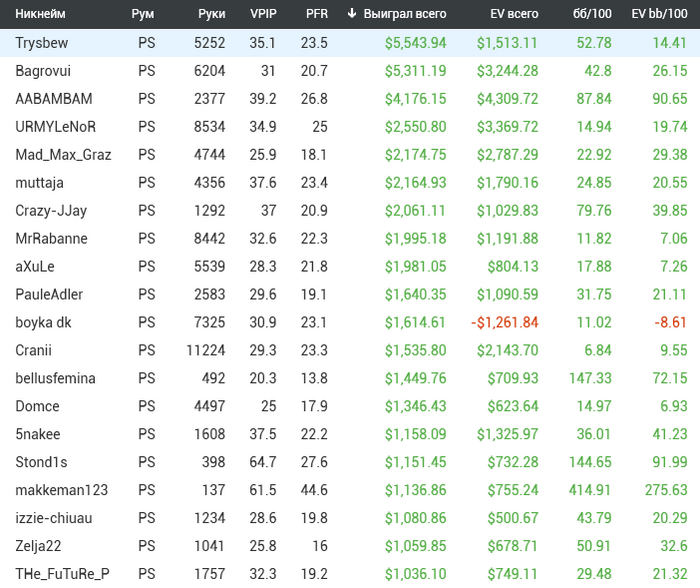Screen dimensions: 700x588
Task: Select player Domce nickname
Action: click(x=37, y=406)
